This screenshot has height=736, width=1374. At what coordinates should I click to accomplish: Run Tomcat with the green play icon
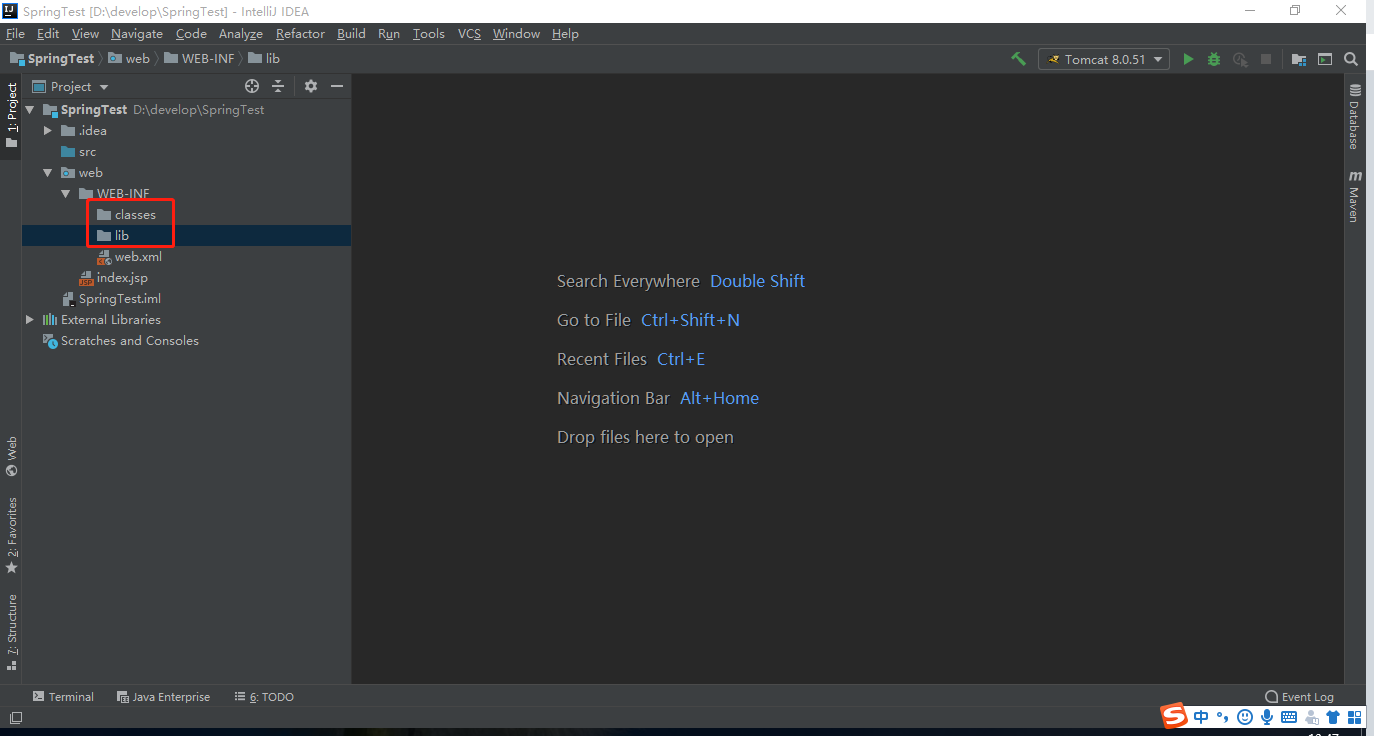(1188, 59)
